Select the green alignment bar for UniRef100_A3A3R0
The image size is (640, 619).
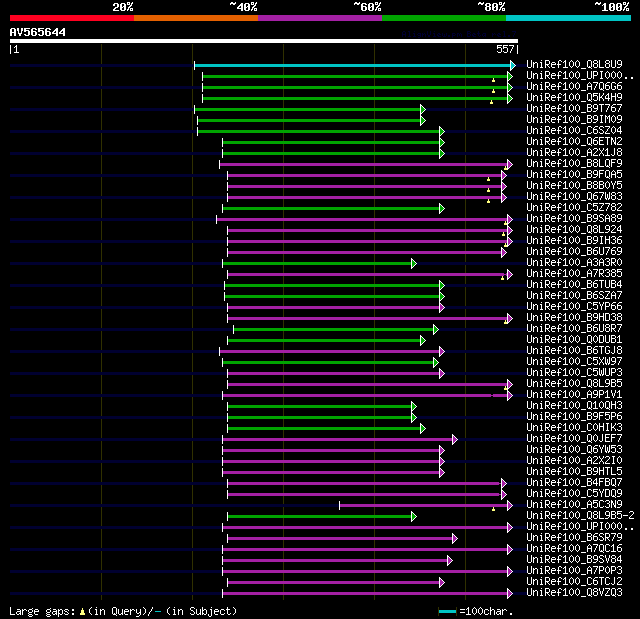click(x=320, y=264)
